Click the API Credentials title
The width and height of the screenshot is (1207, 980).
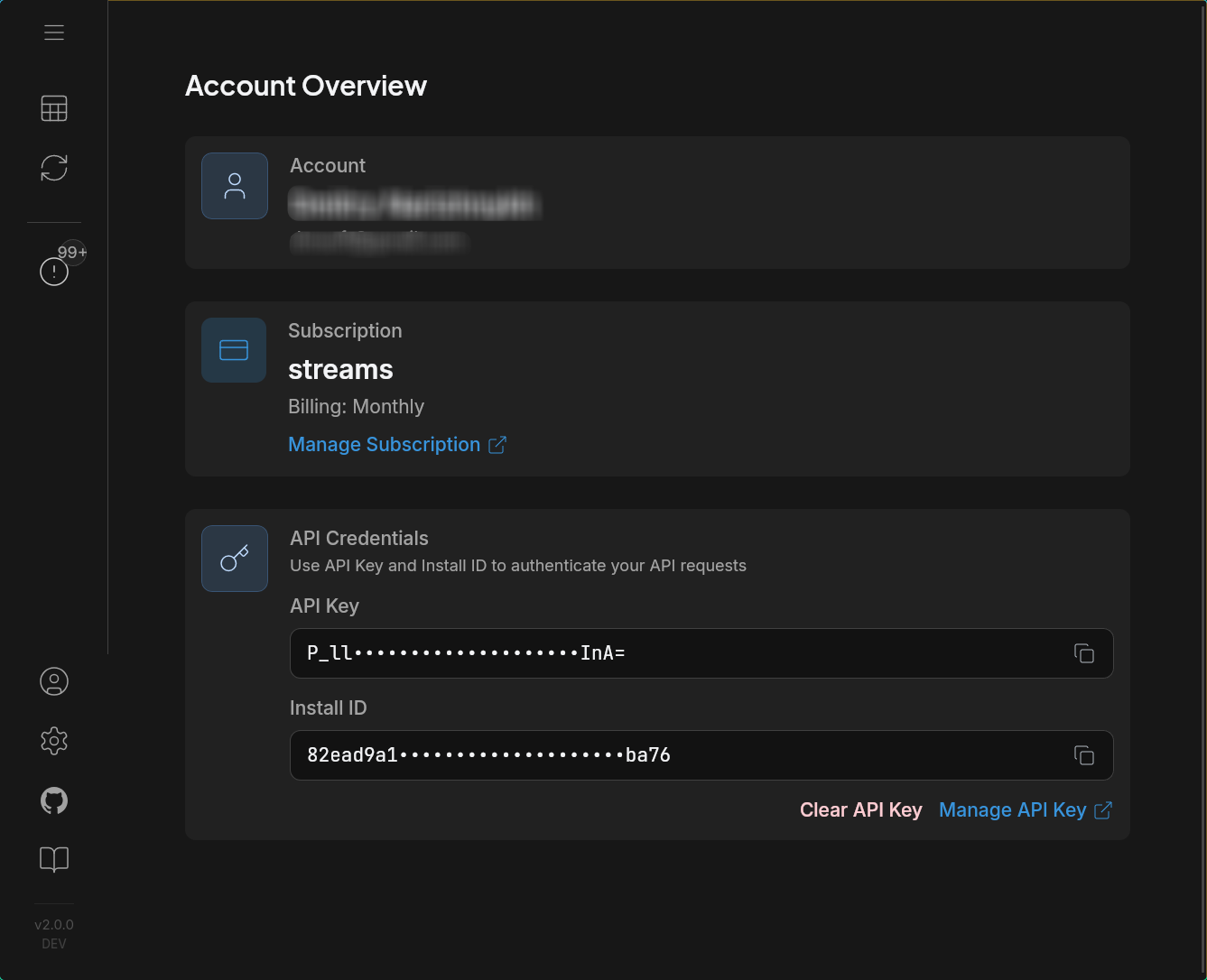tap(359, 539)
